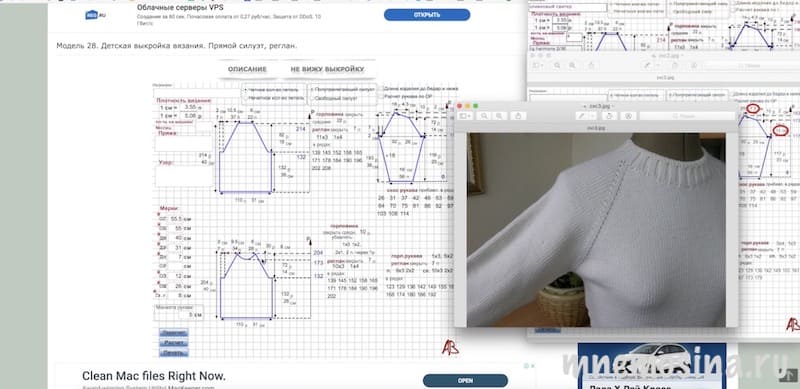Select the second stitch-count radio option

(245, 98)
